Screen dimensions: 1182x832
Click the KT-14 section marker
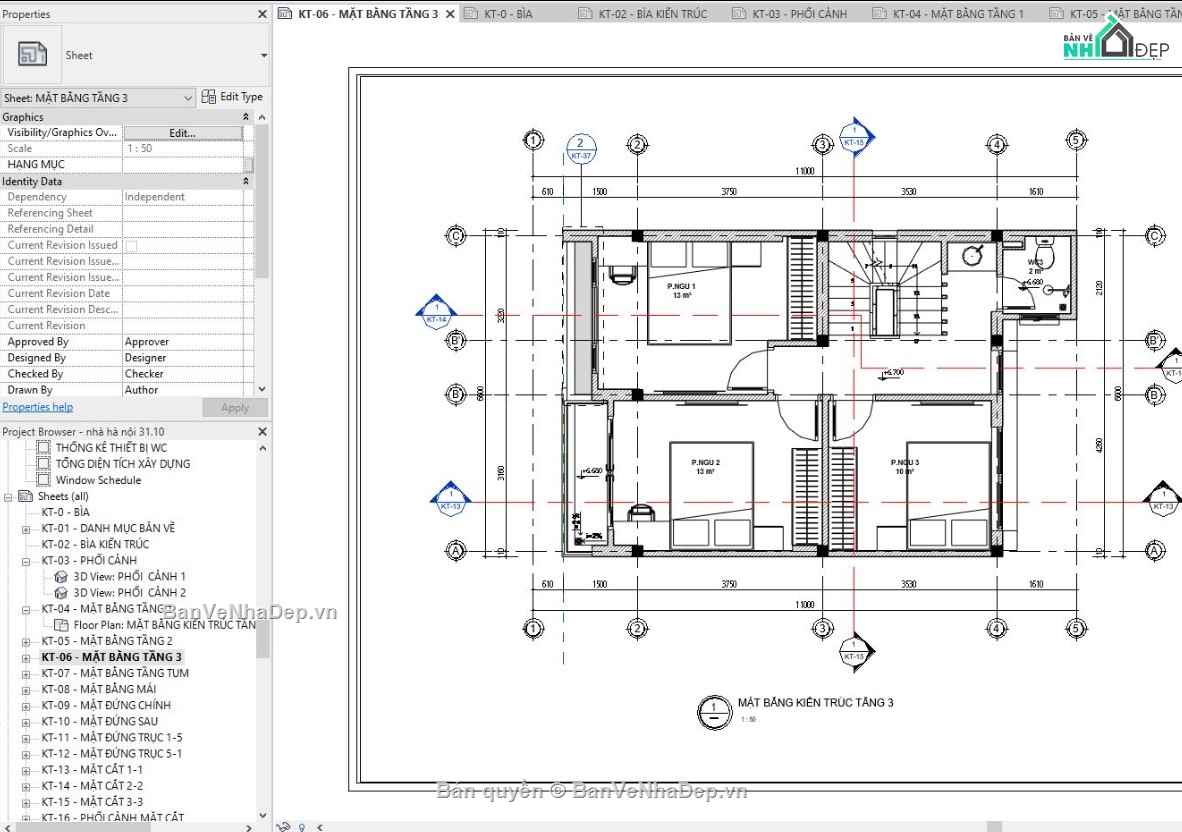pyautogui.click(x=436, y=312)
